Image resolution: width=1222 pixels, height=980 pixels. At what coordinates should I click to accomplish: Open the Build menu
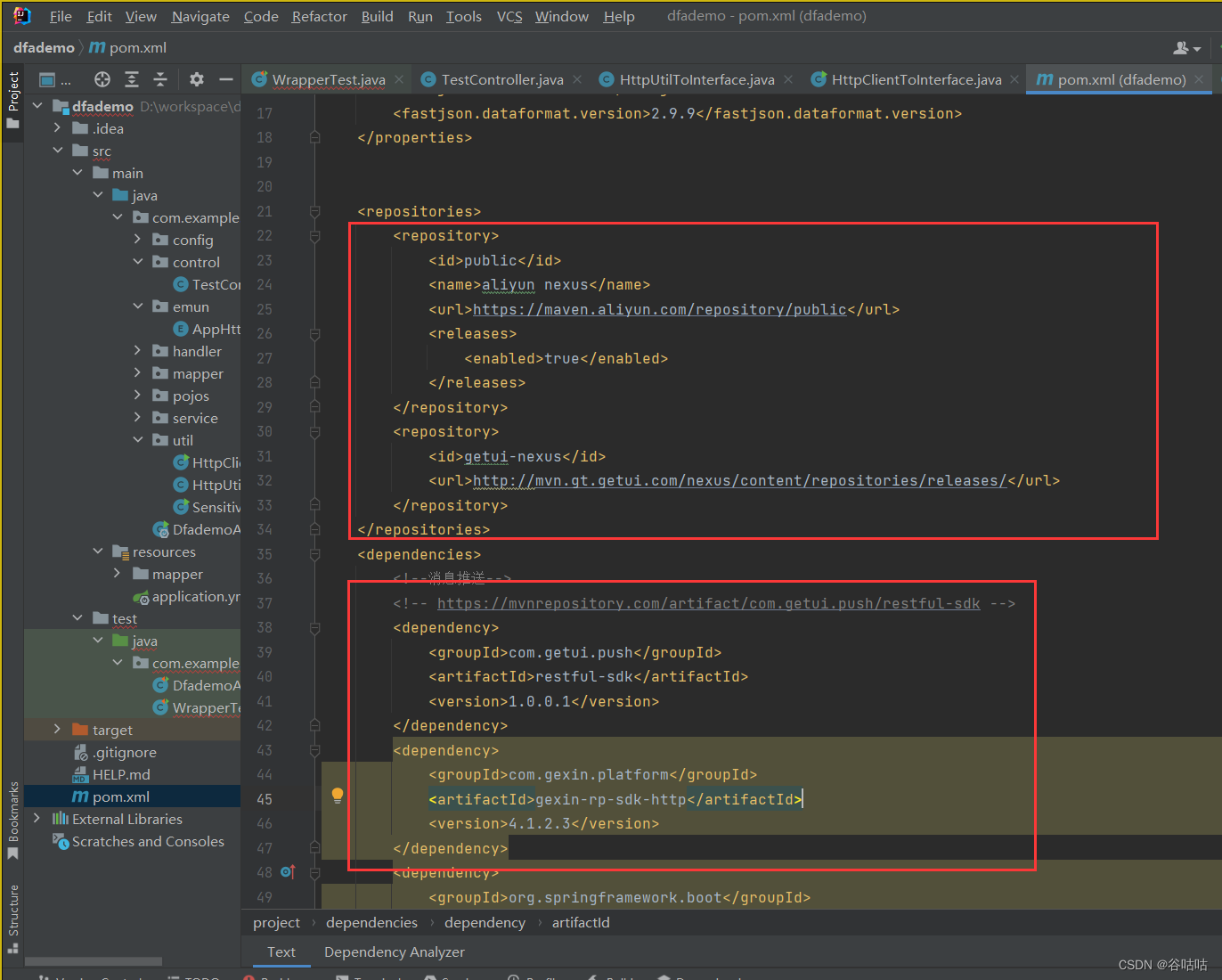pos(377,16)
